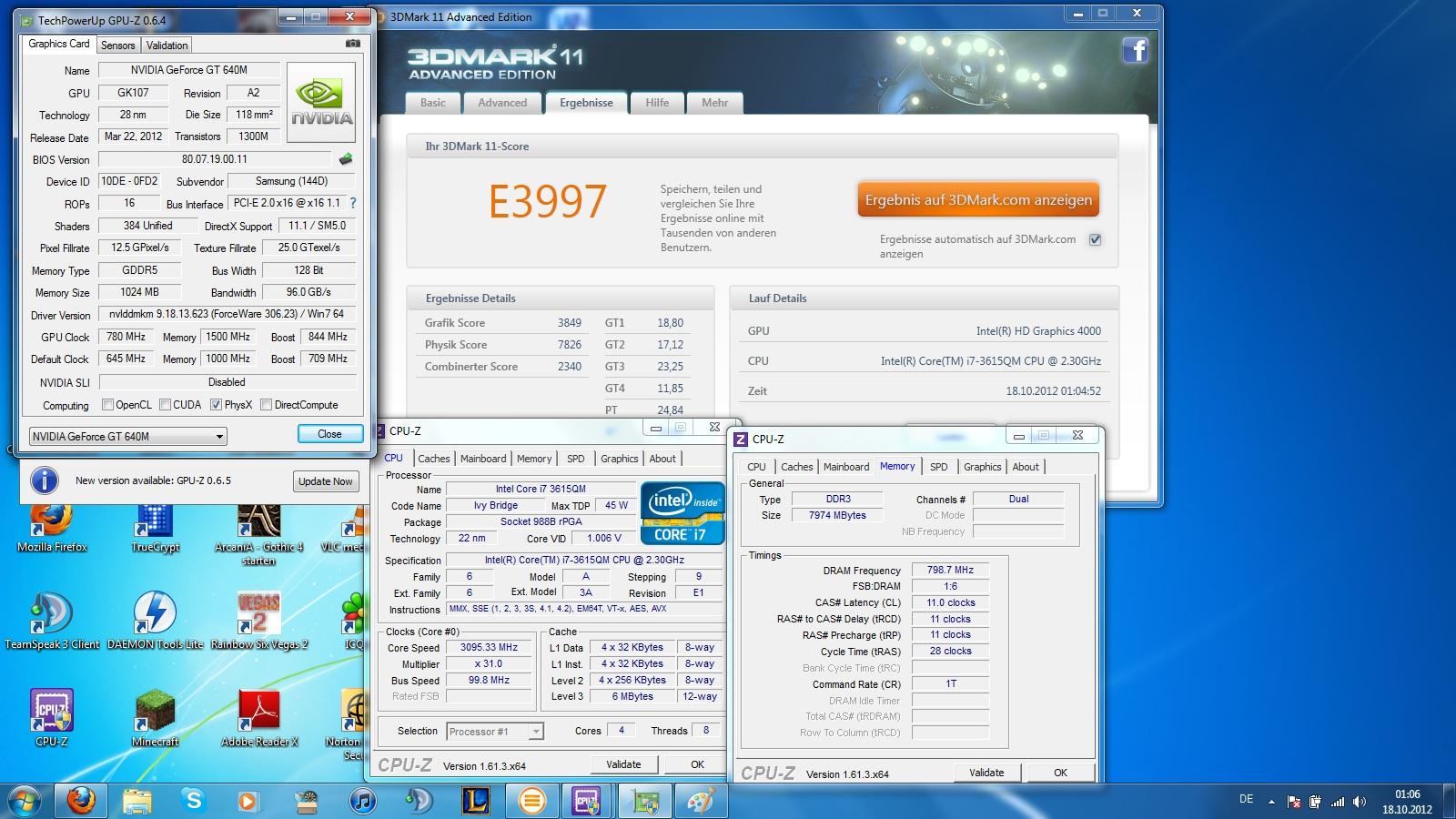Click the GPU-Z screenshot camera icon
This screenshot has width=1456, height=819.
click(x=353, y=44)
